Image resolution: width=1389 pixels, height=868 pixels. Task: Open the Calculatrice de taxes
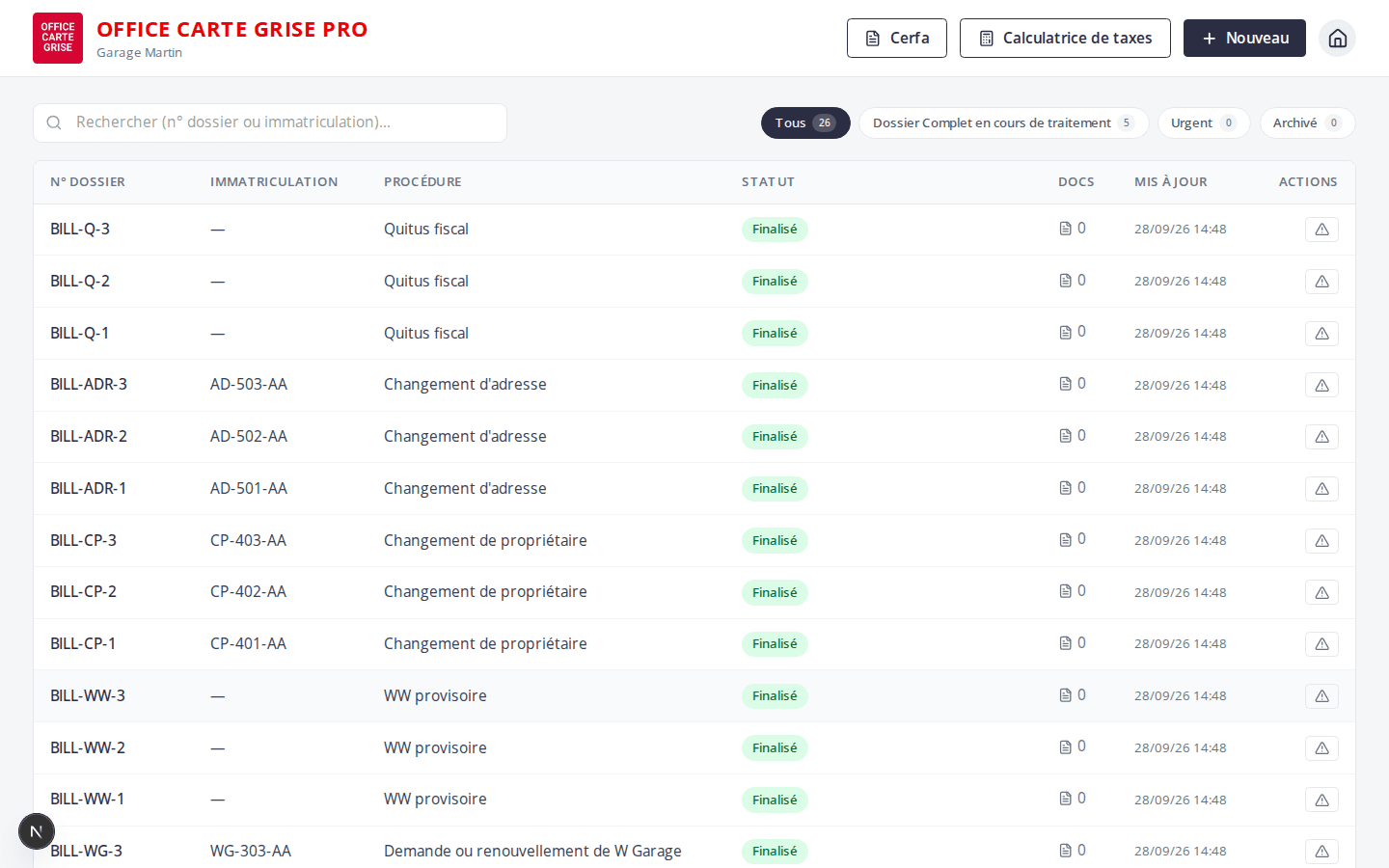(1065, 38)
